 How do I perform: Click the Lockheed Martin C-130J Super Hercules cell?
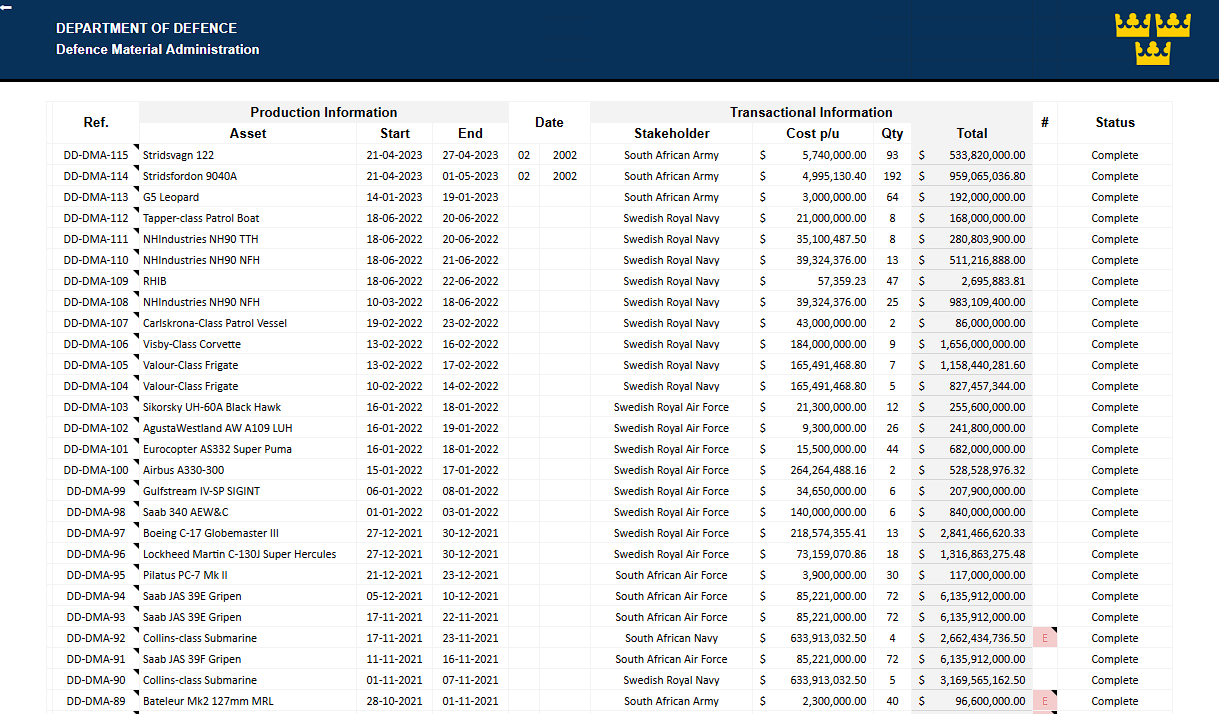(x=248, y=554)
